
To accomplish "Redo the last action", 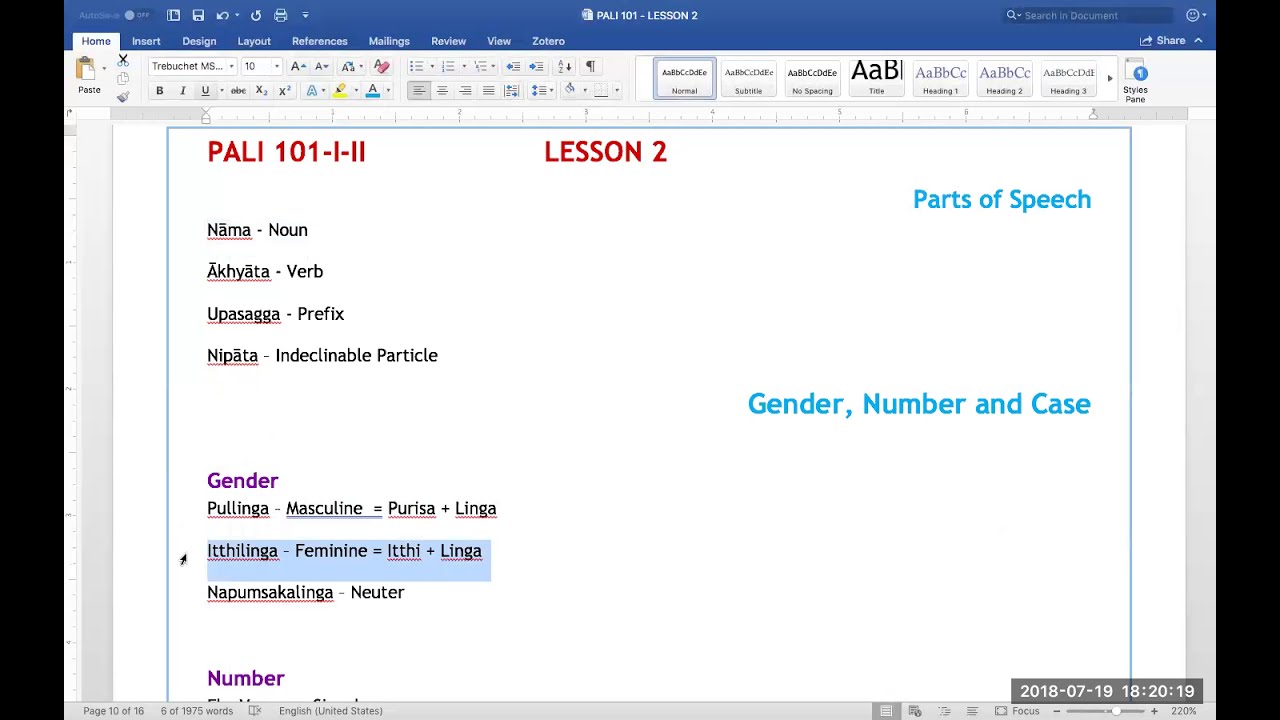I will [x=256, y=15].
